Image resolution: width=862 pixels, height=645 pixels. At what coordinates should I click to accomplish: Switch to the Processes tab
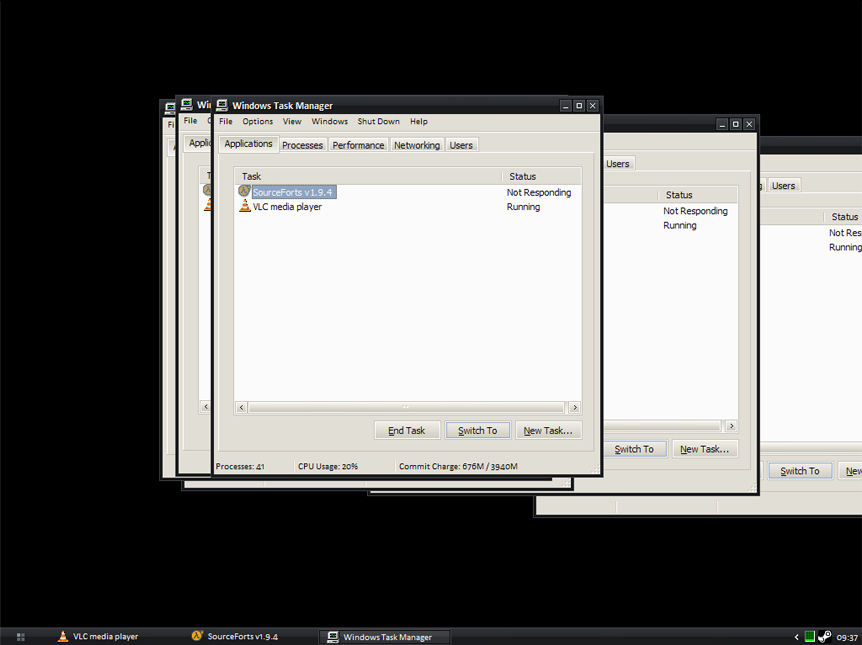(x=302, y=145)
